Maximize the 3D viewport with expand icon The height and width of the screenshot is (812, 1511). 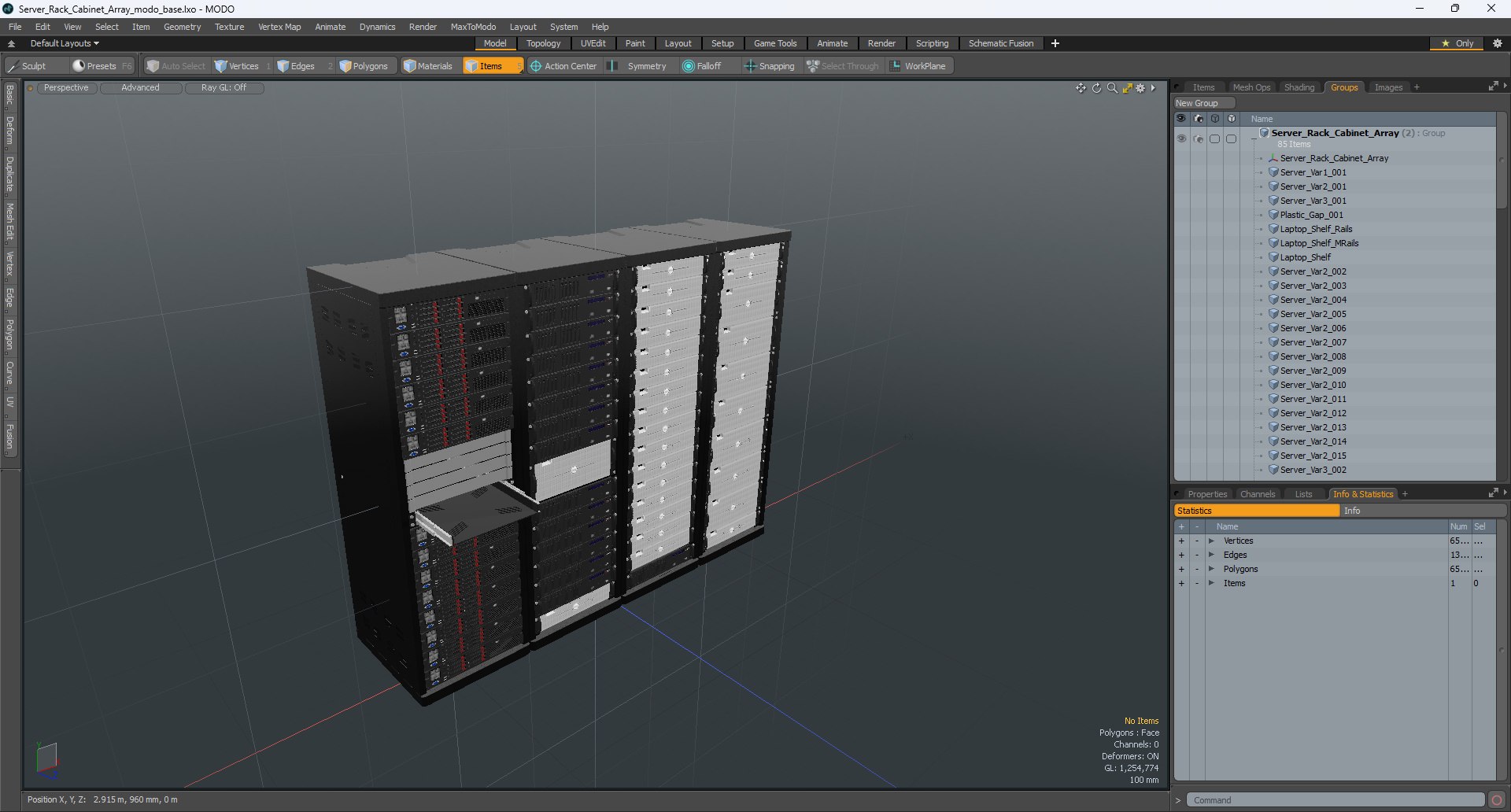[1127, 88]
